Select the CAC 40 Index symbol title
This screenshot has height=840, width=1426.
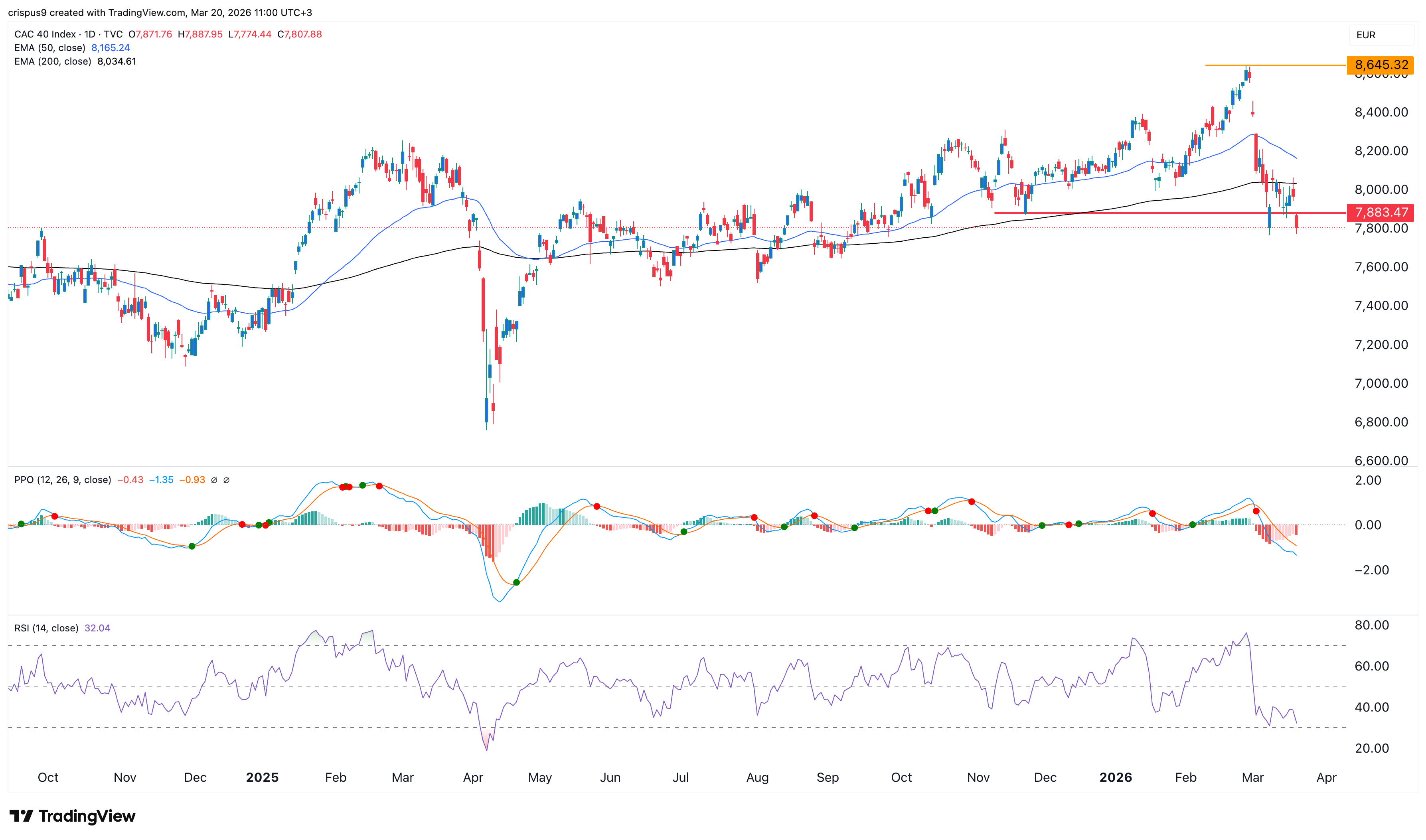tap(45, 34)
